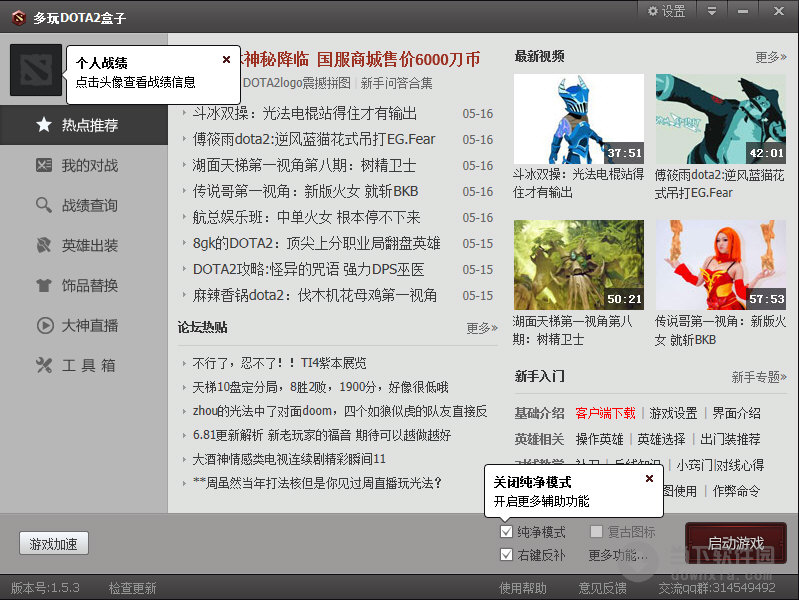Click the hero build icon beside 英雄出装
Screen dimensions: 799x600
tap(44, 245)
